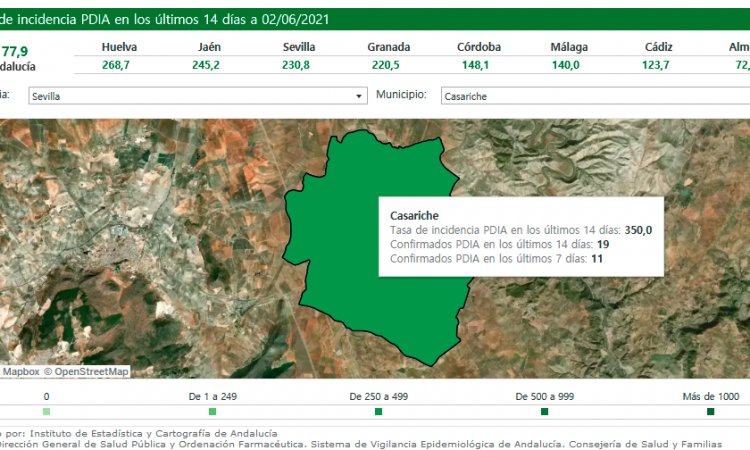Click the 'De 1 a 249' legend swatch
750x450 pixels.
point(212,412)
